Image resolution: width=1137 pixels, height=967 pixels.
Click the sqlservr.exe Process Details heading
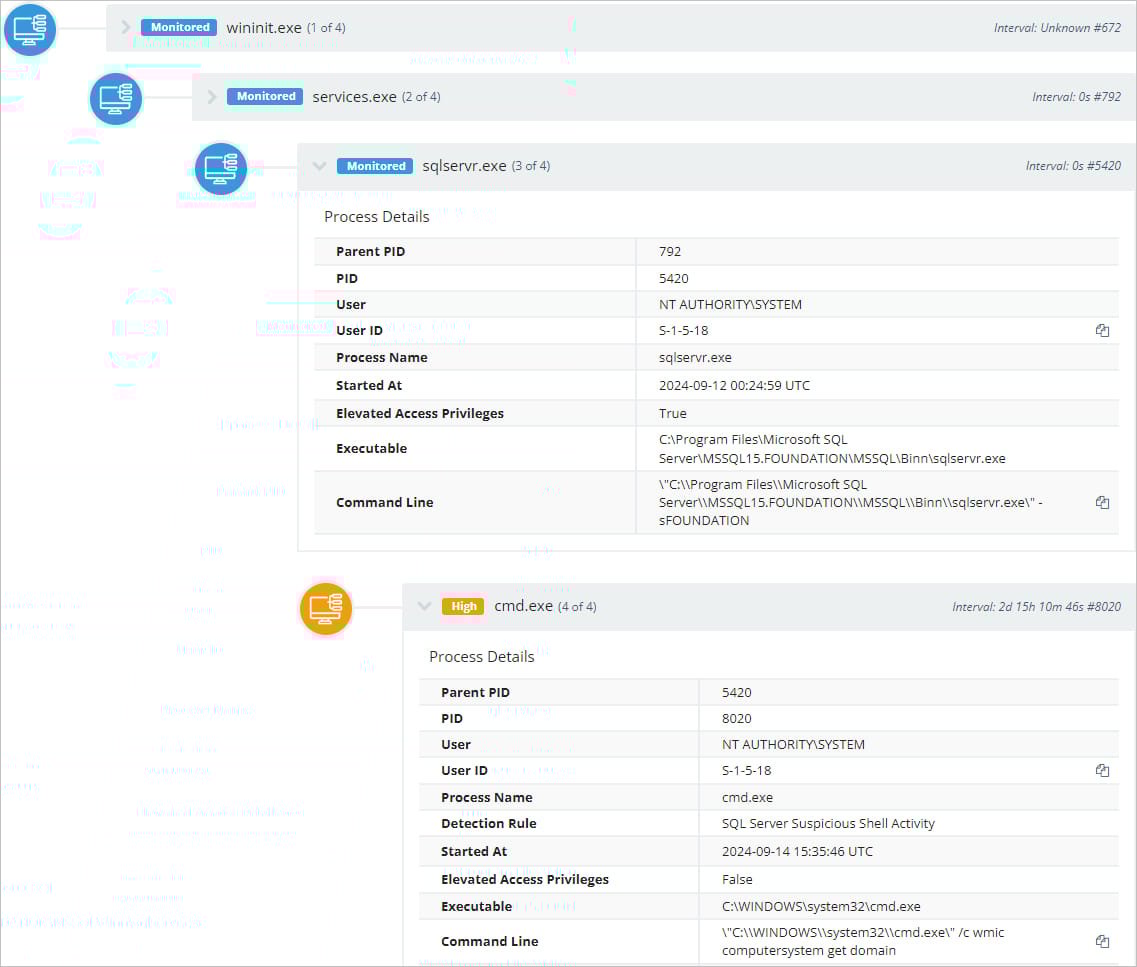click(376, 217)
